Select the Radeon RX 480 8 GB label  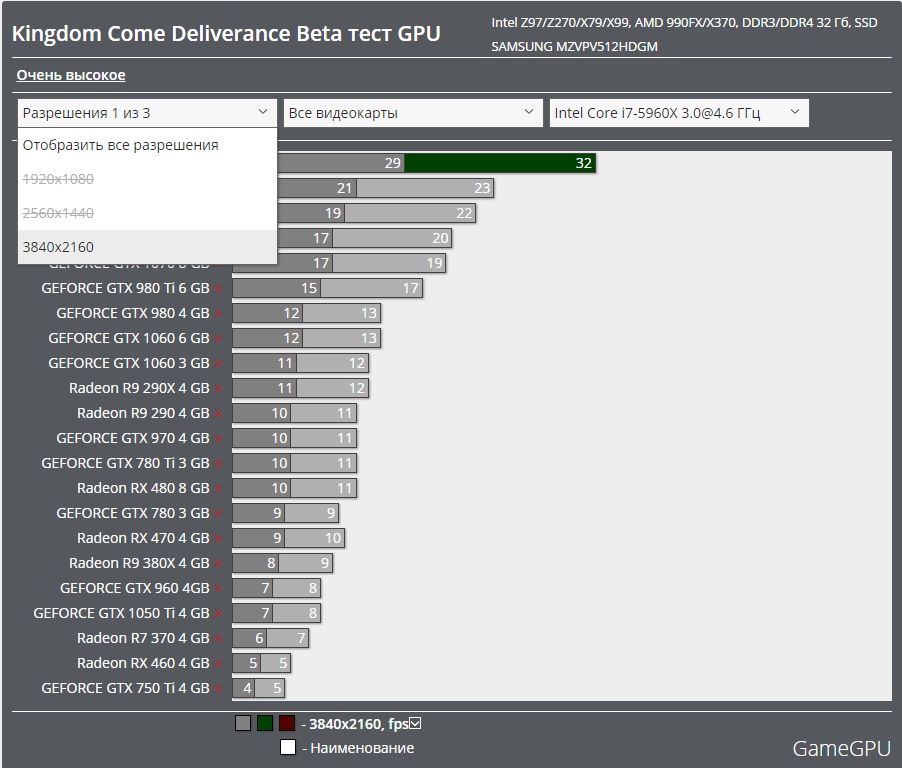(143, 488)
